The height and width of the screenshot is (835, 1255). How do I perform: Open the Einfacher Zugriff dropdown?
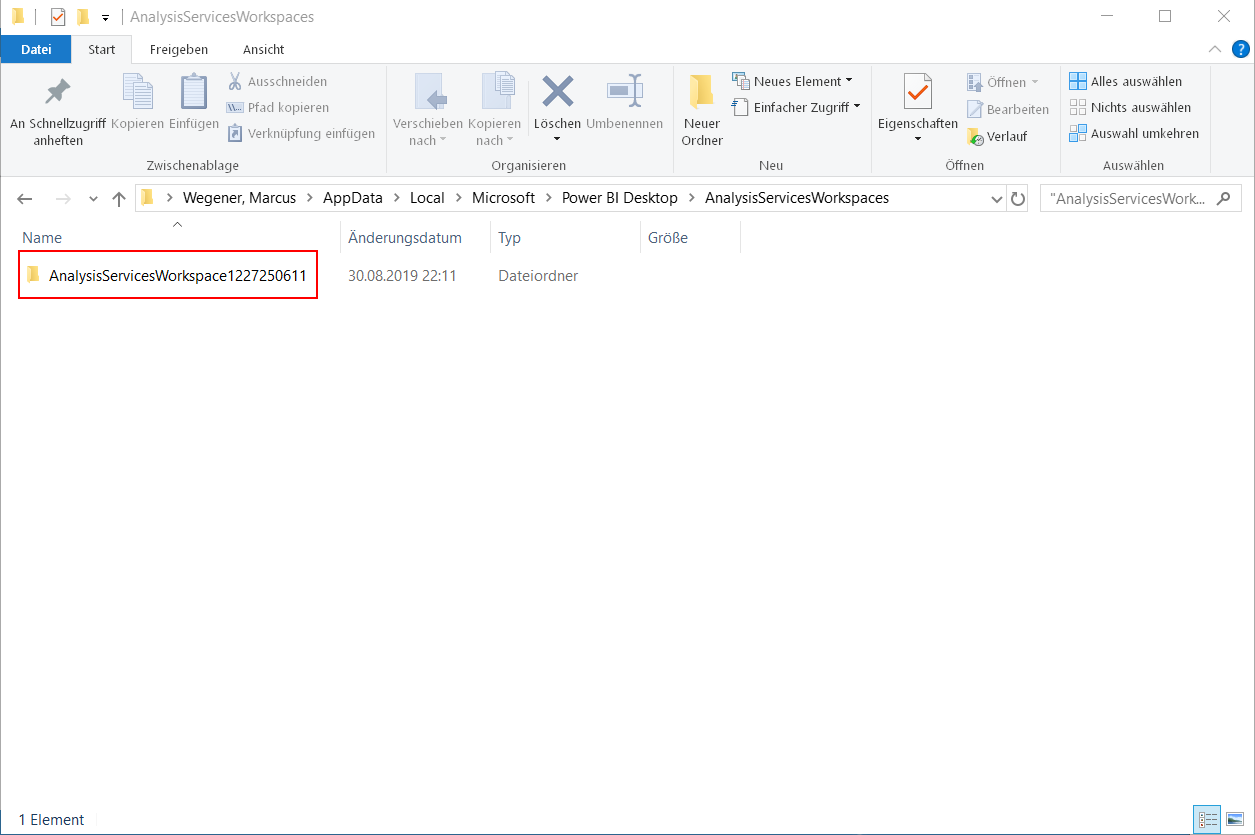[796, 107]
